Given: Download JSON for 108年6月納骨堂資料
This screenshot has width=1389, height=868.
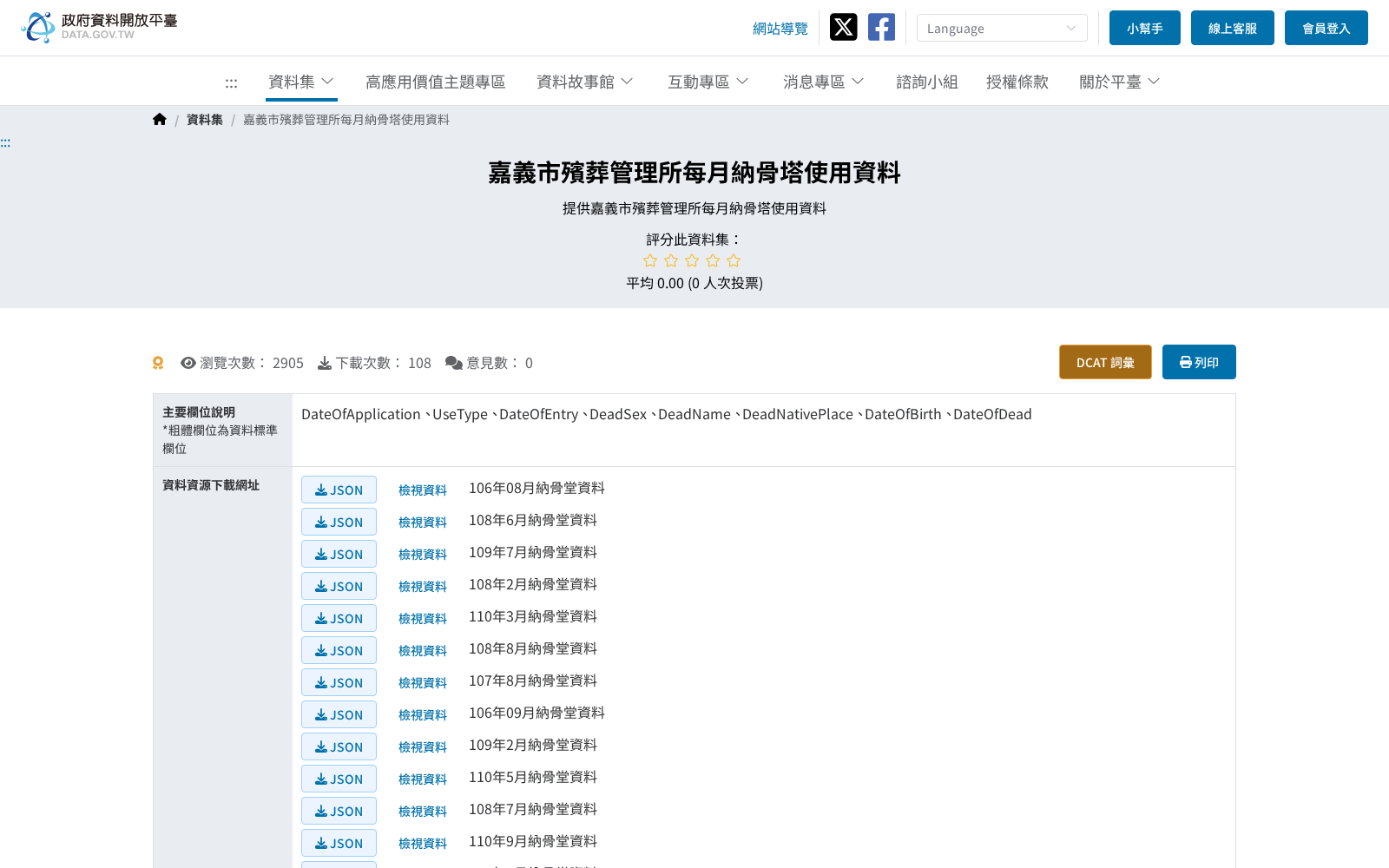Looking at the screenshot, I should [339, 522].
